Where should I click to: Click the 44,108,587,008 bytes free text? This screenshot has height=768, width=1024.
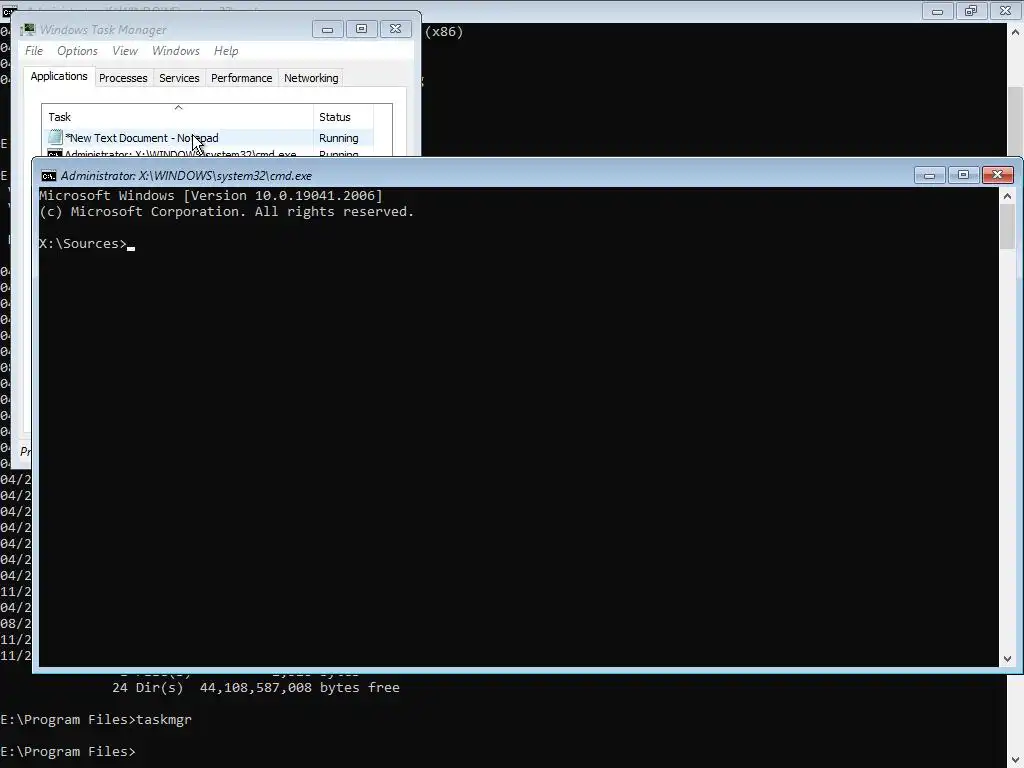pyautogui.click(x=299, y=688)
